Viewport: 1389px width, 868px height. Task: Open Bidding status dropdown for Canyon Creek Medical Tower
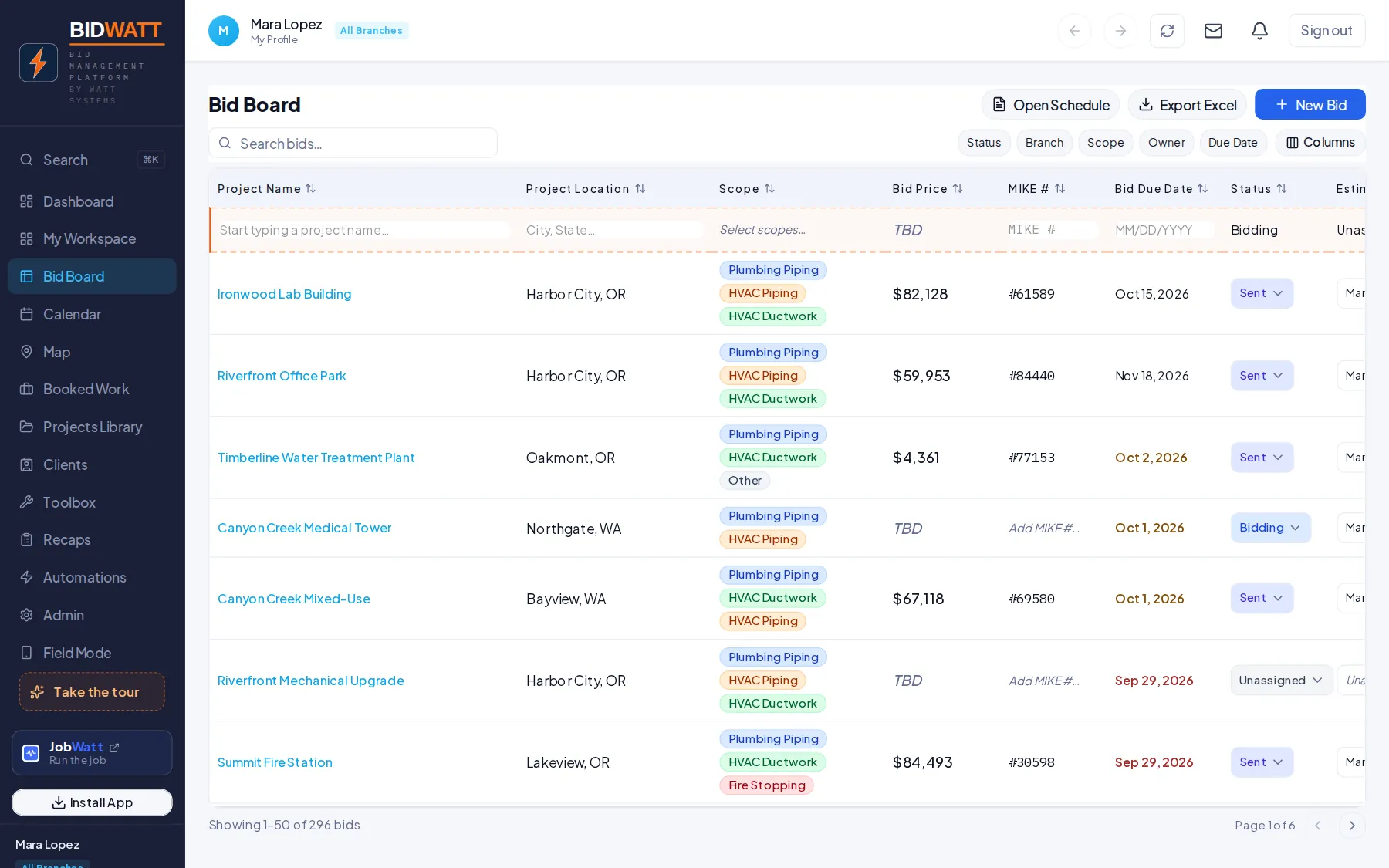tap(1270, 528)
